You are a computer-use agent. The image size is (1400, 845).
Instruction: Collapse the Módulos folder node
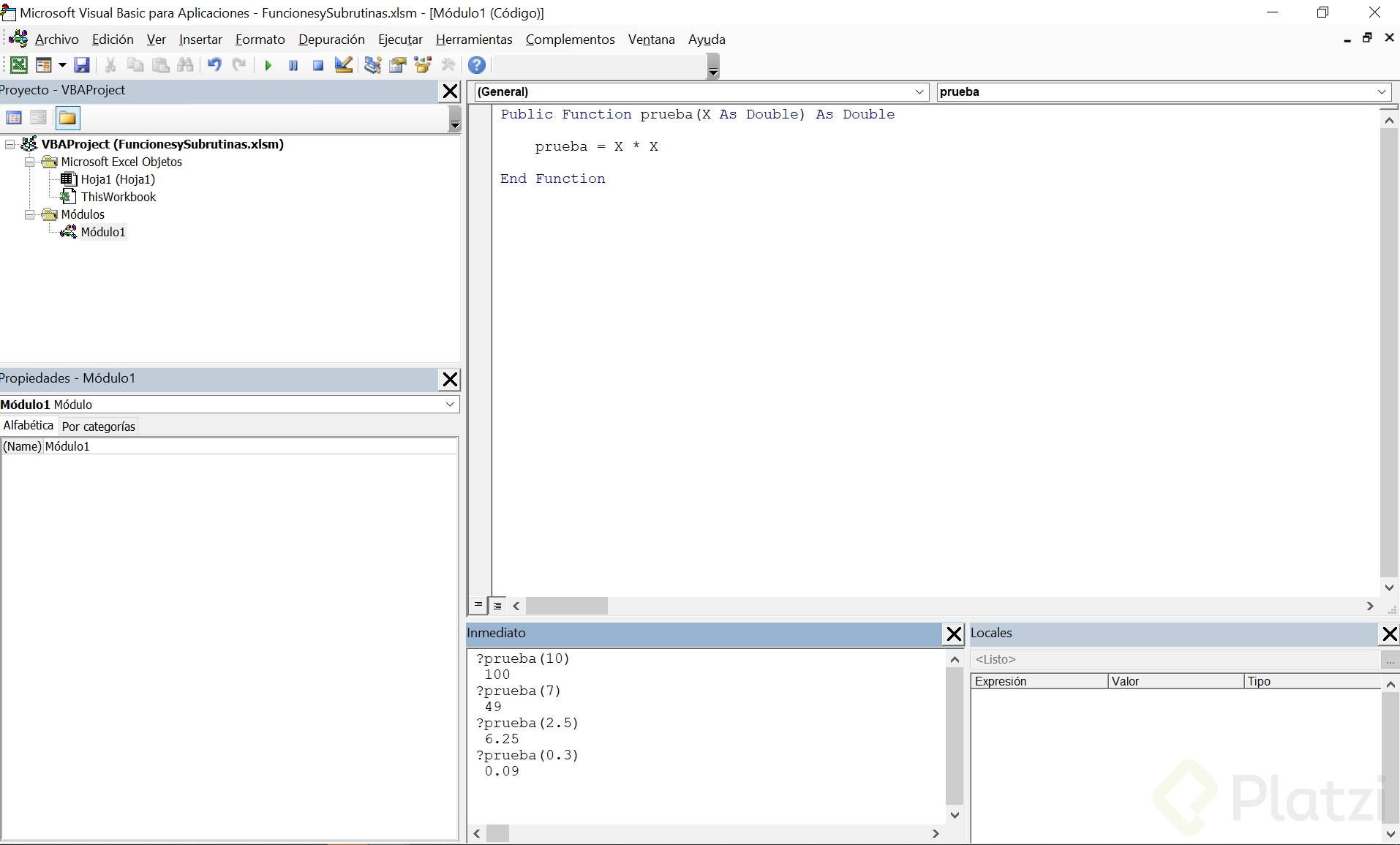pos(29,214)
